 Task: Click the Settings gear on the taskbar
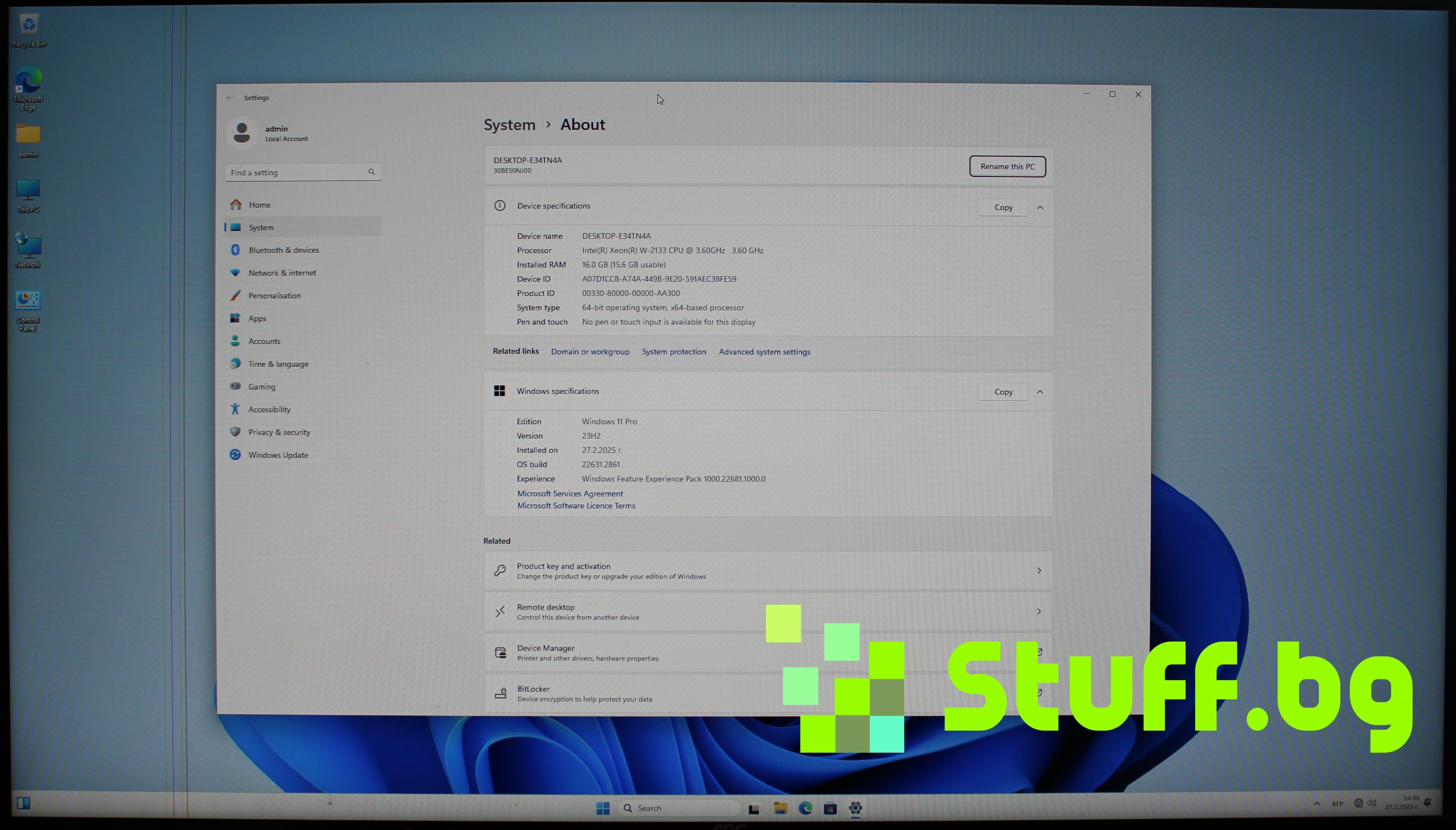(855, 808)
